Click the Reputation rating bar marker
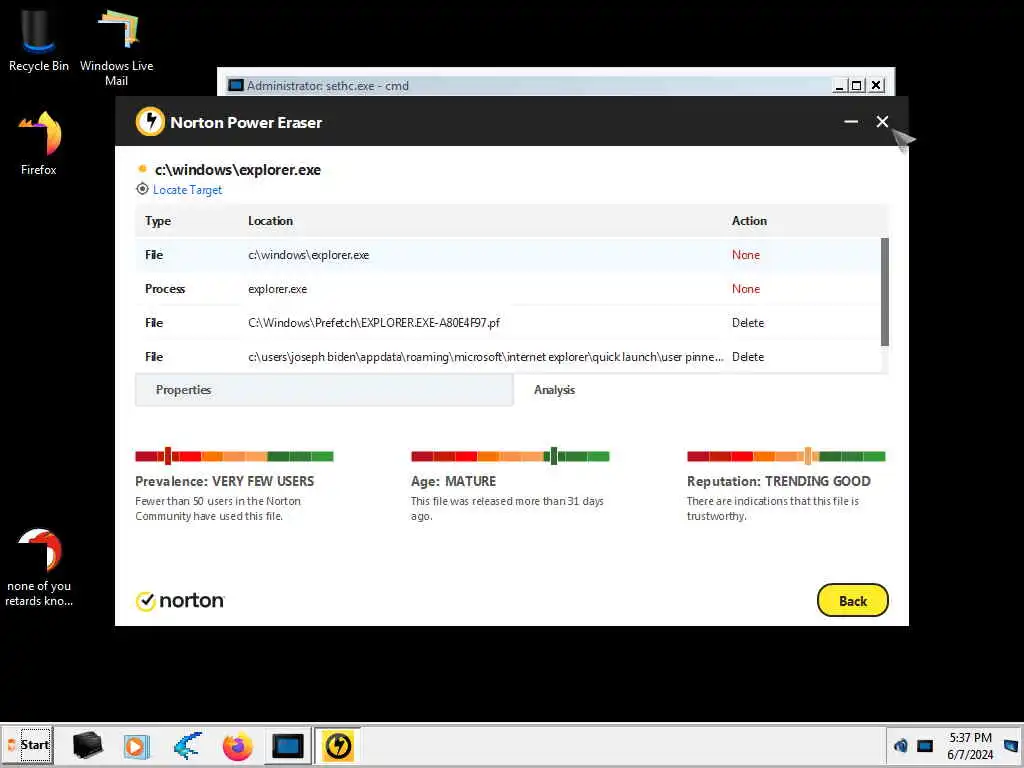The height and width of the screenshot is (768, 1024). tap(808, 456)
